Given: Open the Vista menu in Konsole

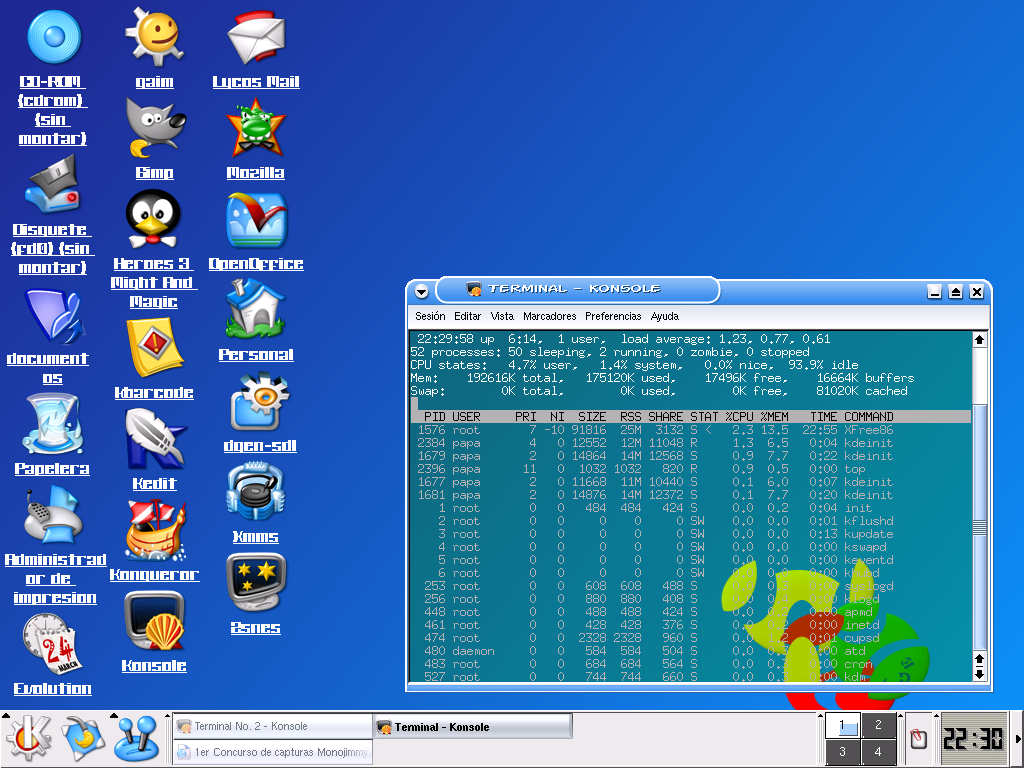Looking at the screenshot, I should pyautogui.click(x=502, y=316).
